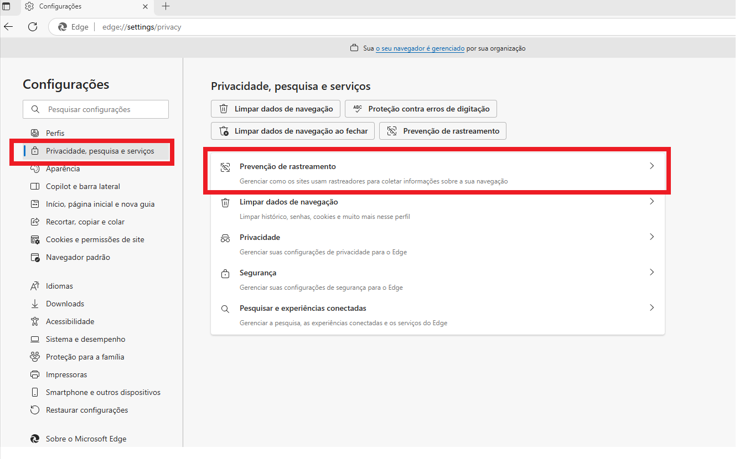Reload the settings page
The width and height of the screenshot is (740, 459).
pyautogui.click(x=33, y=27)
